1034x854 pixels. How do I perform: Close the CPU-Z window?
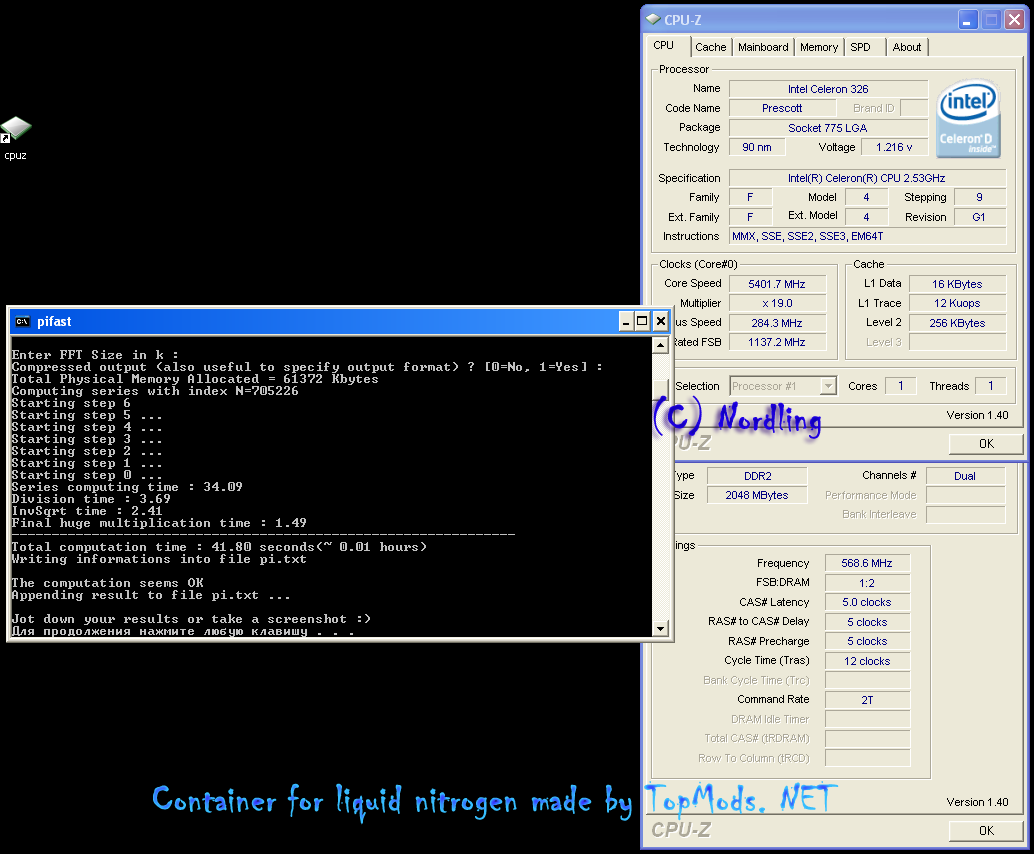point(1014,20)
